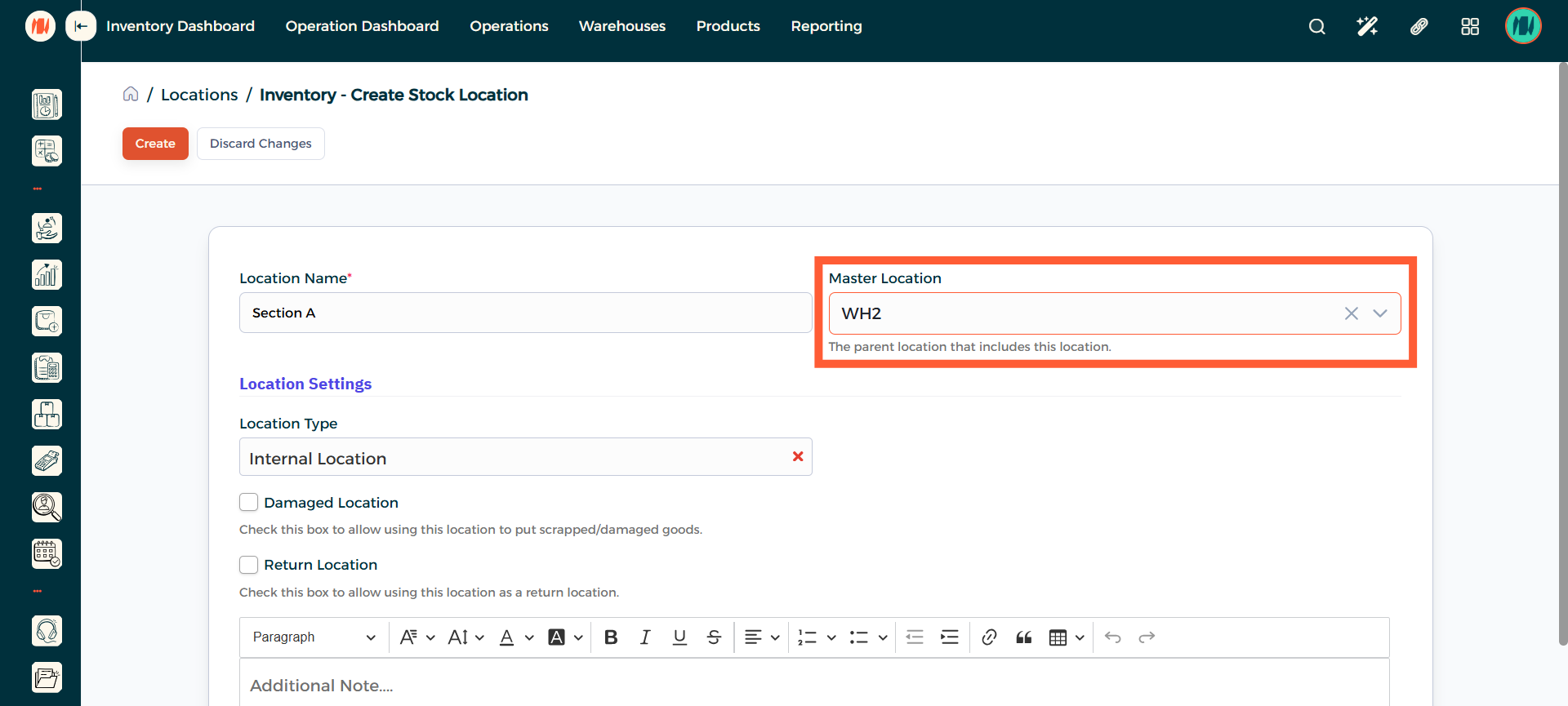Check the Return Location checkbox
Screen dimensions: 1568x706
[x=249, y=565]
